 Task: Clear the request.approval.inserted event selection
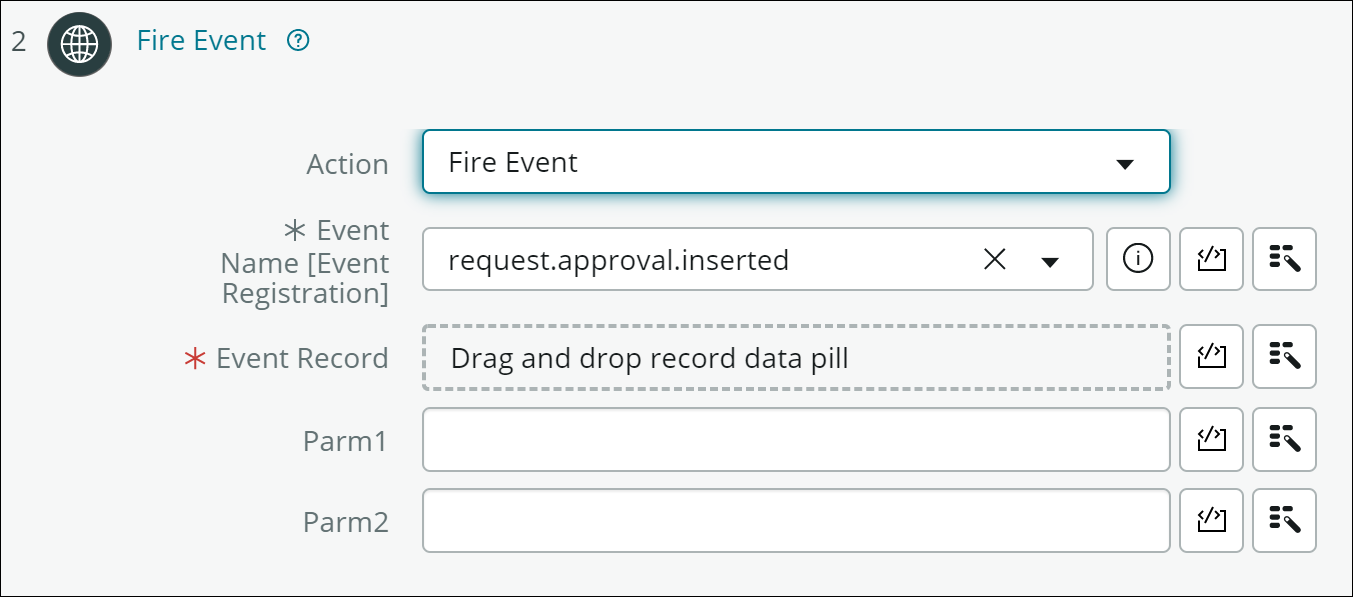pyautogui.click(x=994, y=260)
